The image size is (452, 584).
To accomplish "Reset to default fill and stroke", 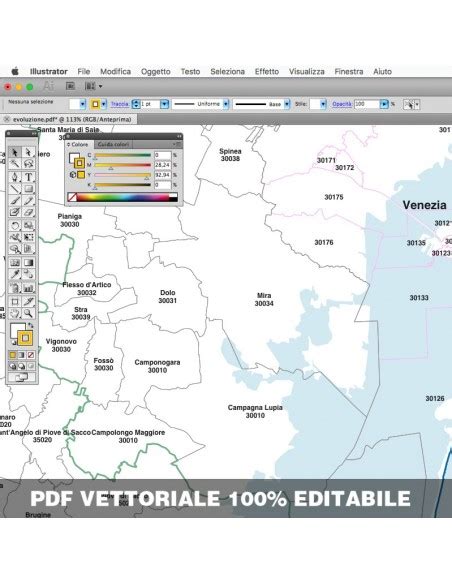I will tap(13, 343).
